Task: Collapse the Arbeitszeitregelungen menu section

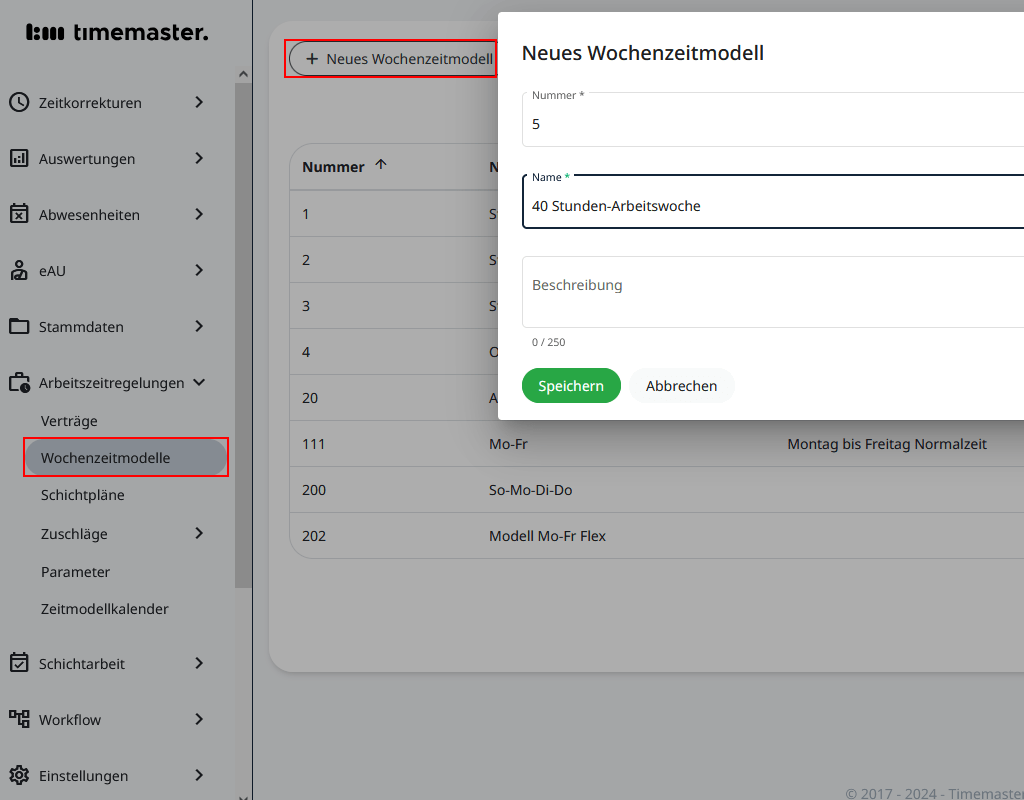Action: click(x=199, y=382)
